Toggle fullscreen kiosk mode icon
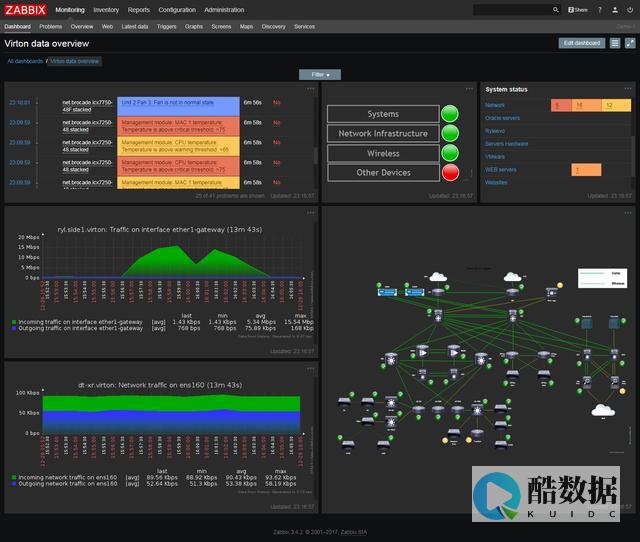Screen dimensions: 640x542 (x=630, y=43)
